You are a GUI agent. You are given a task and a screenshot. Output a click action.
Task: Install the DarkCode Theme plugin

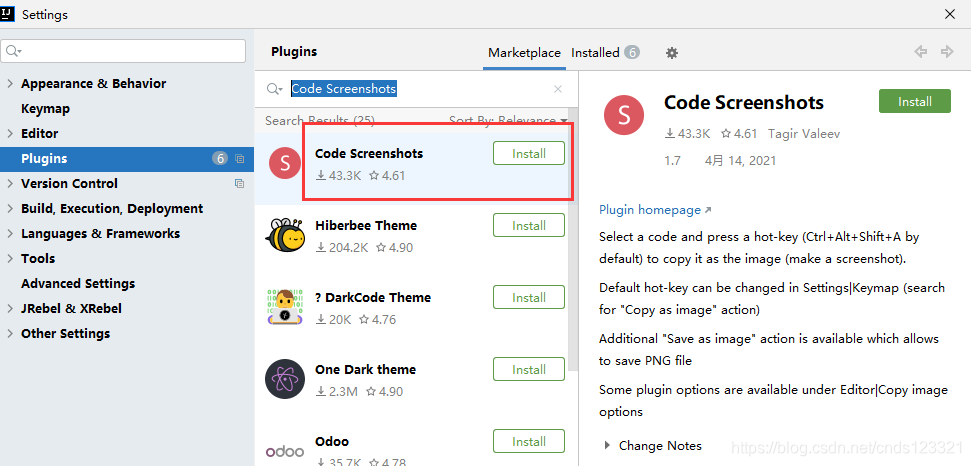[x=529, y=298]
